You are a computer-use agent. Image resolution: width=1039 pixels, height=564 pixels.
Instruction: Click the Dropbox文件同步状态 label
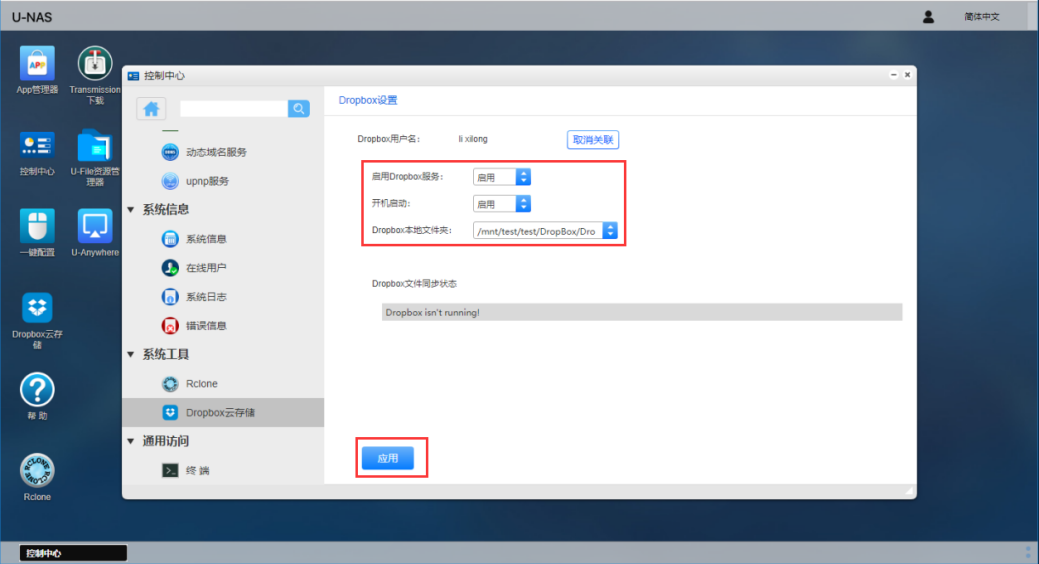(414, 284)
